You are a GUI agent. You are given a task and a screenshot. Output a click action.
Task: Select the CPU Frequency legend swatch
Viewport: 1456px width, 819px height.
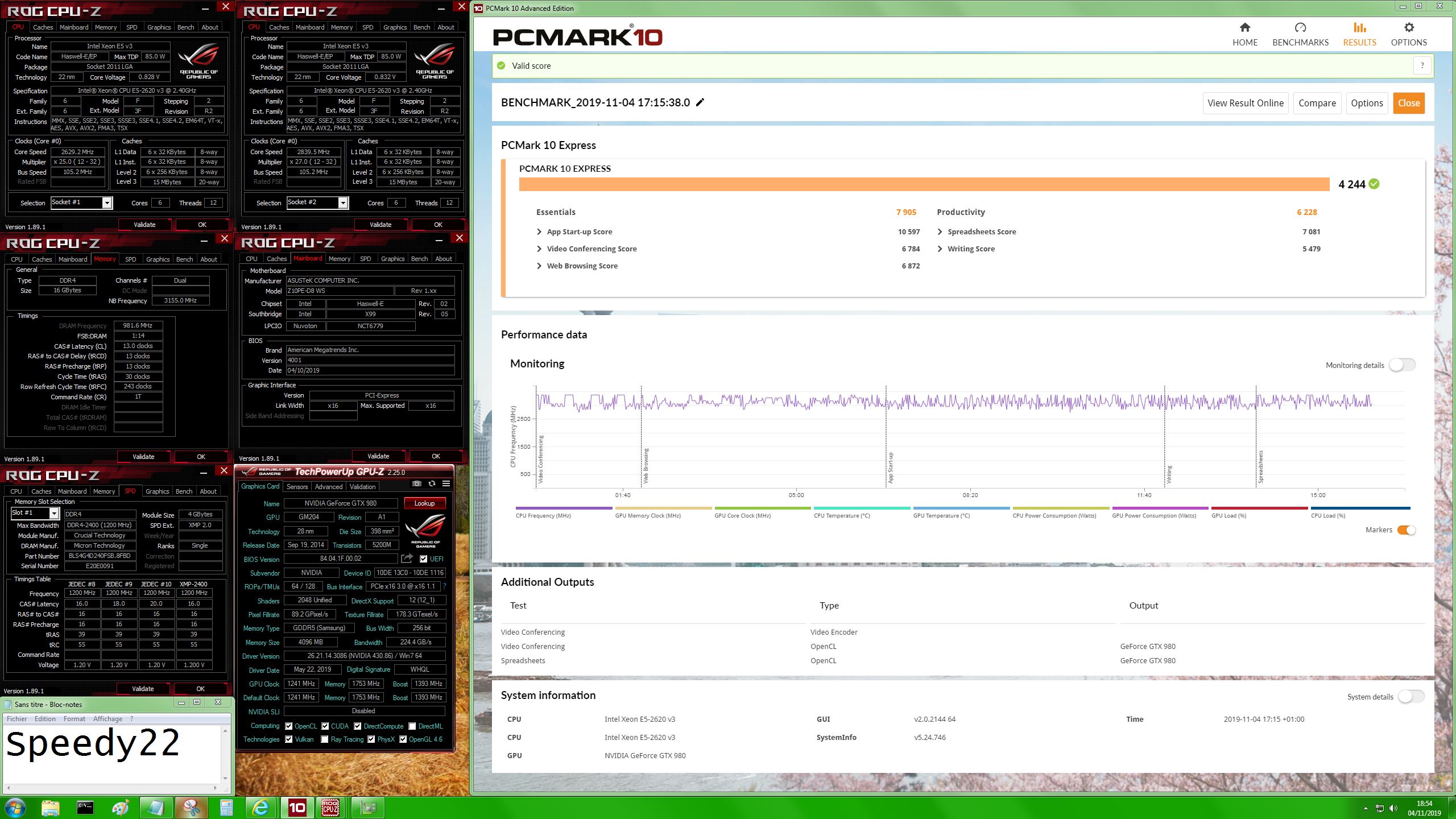click(564, 508)
